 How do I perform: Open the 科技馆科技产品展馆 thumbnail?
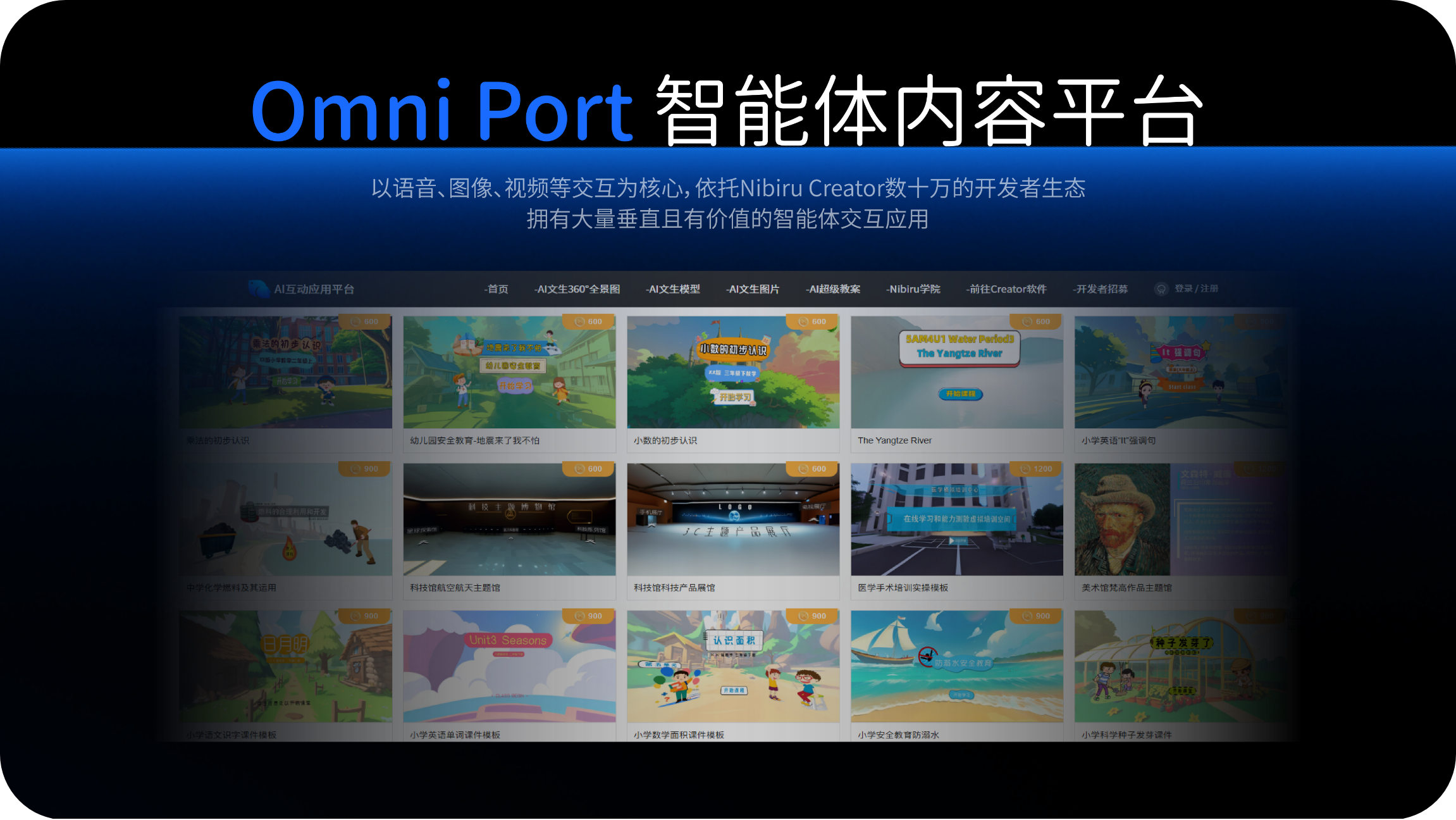tap(733, 519)
